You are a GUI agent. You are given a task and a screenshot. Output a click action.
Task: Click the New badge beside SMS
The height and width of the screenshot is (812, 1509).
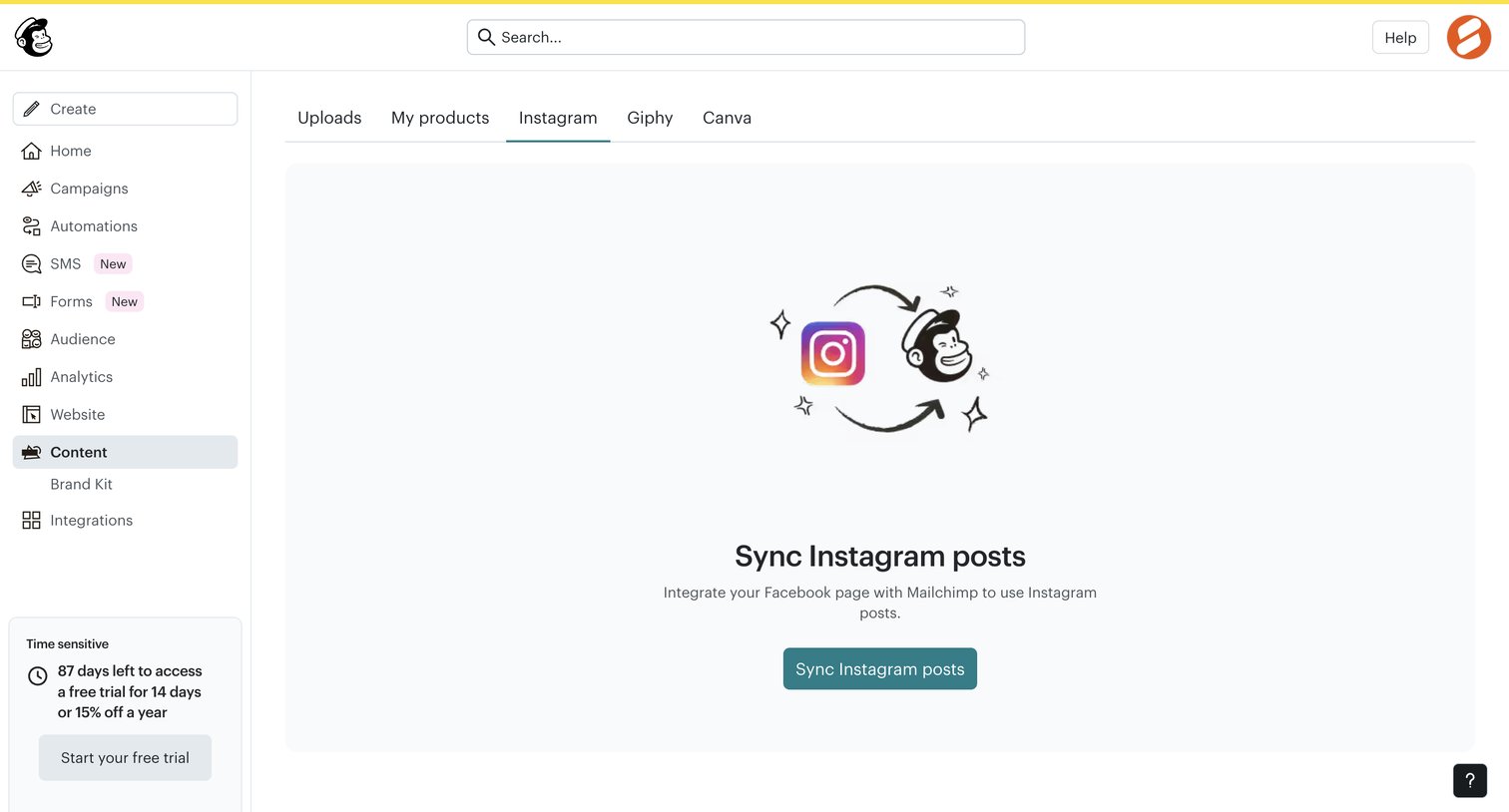coord(113,264)
